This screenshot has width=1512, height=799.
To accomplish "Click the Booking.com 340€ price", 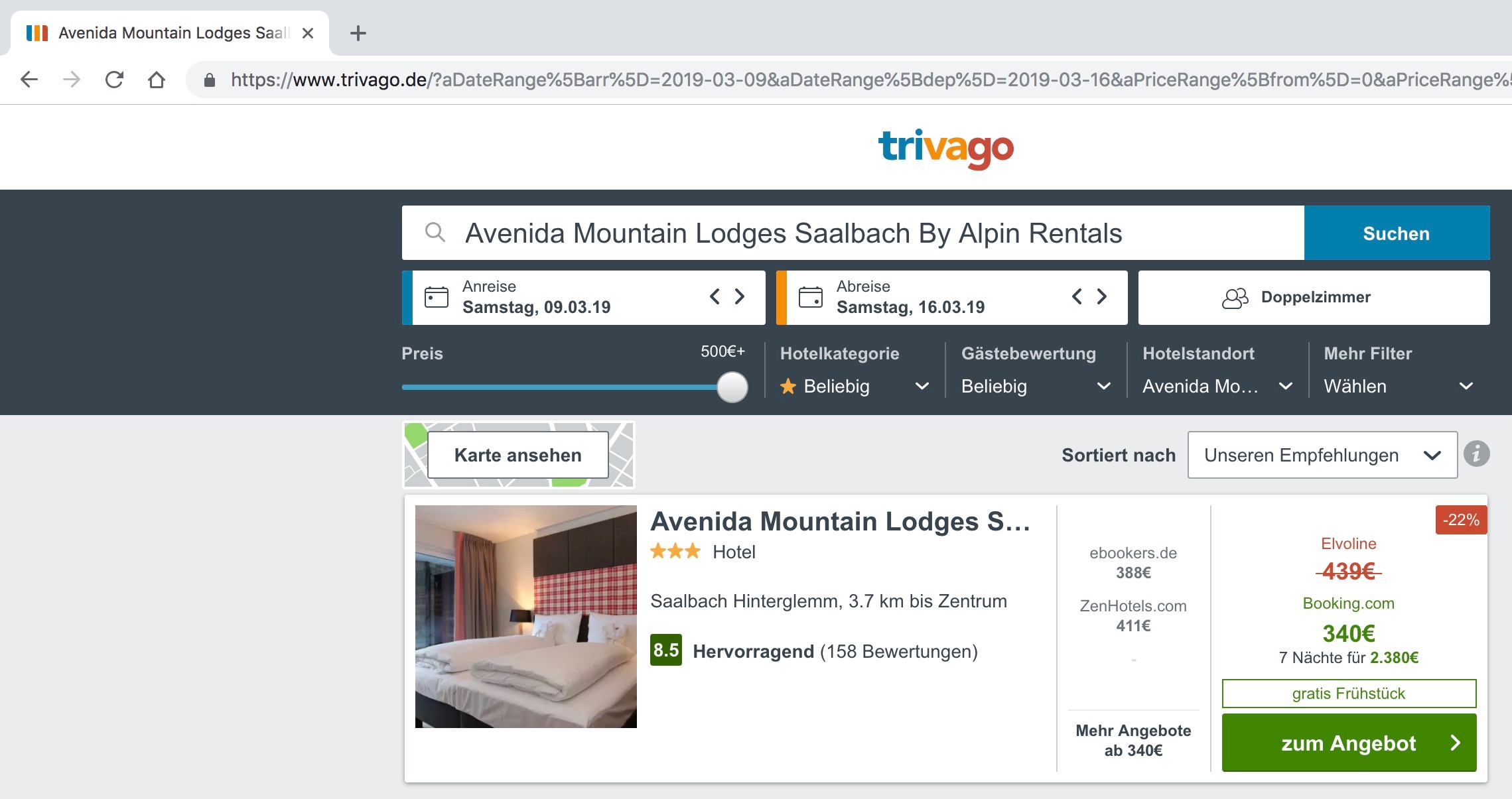I will tap(1349, 633).
